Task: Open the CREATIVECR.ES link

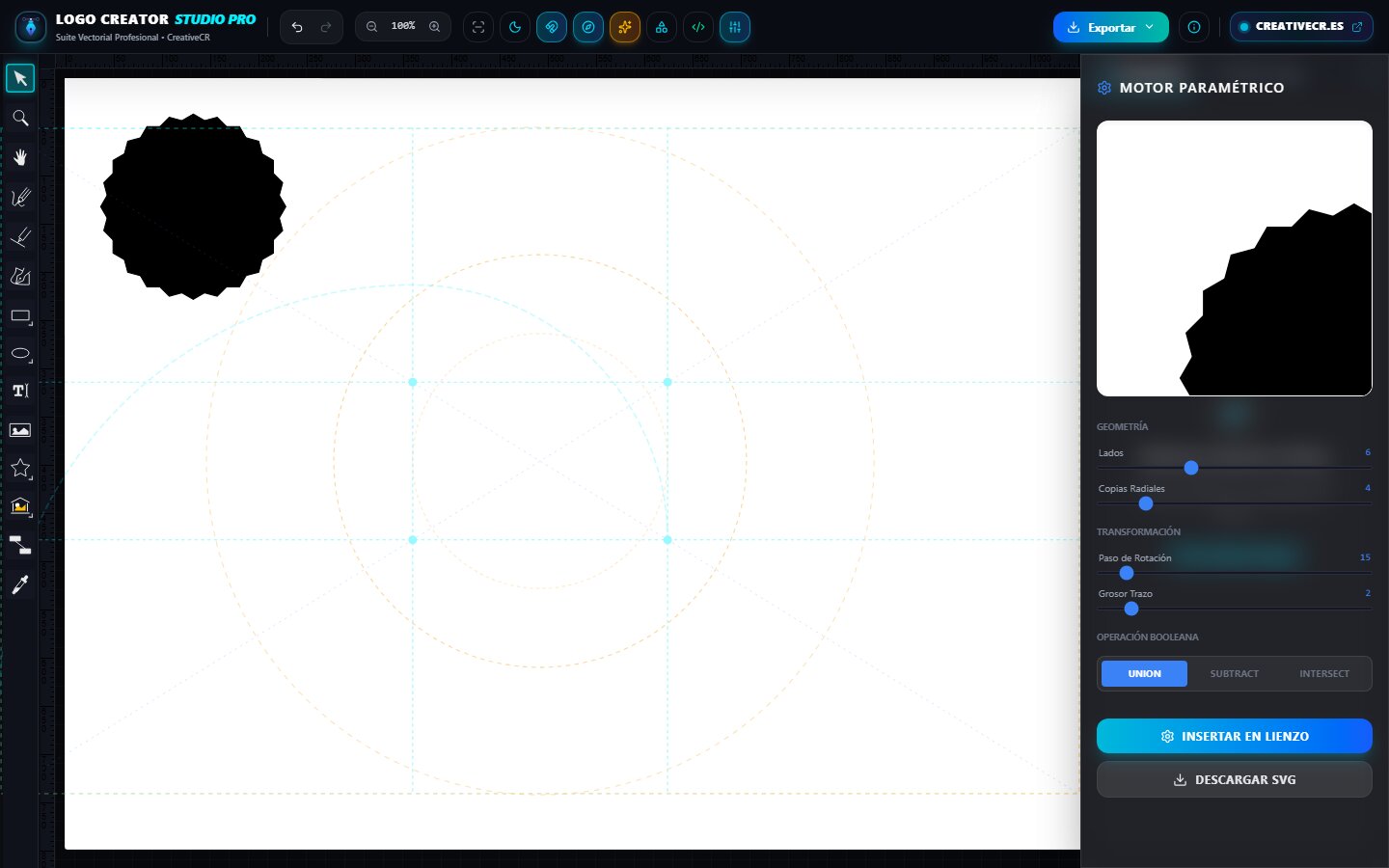Action: pyautogui.click(x=1301, y=27)
